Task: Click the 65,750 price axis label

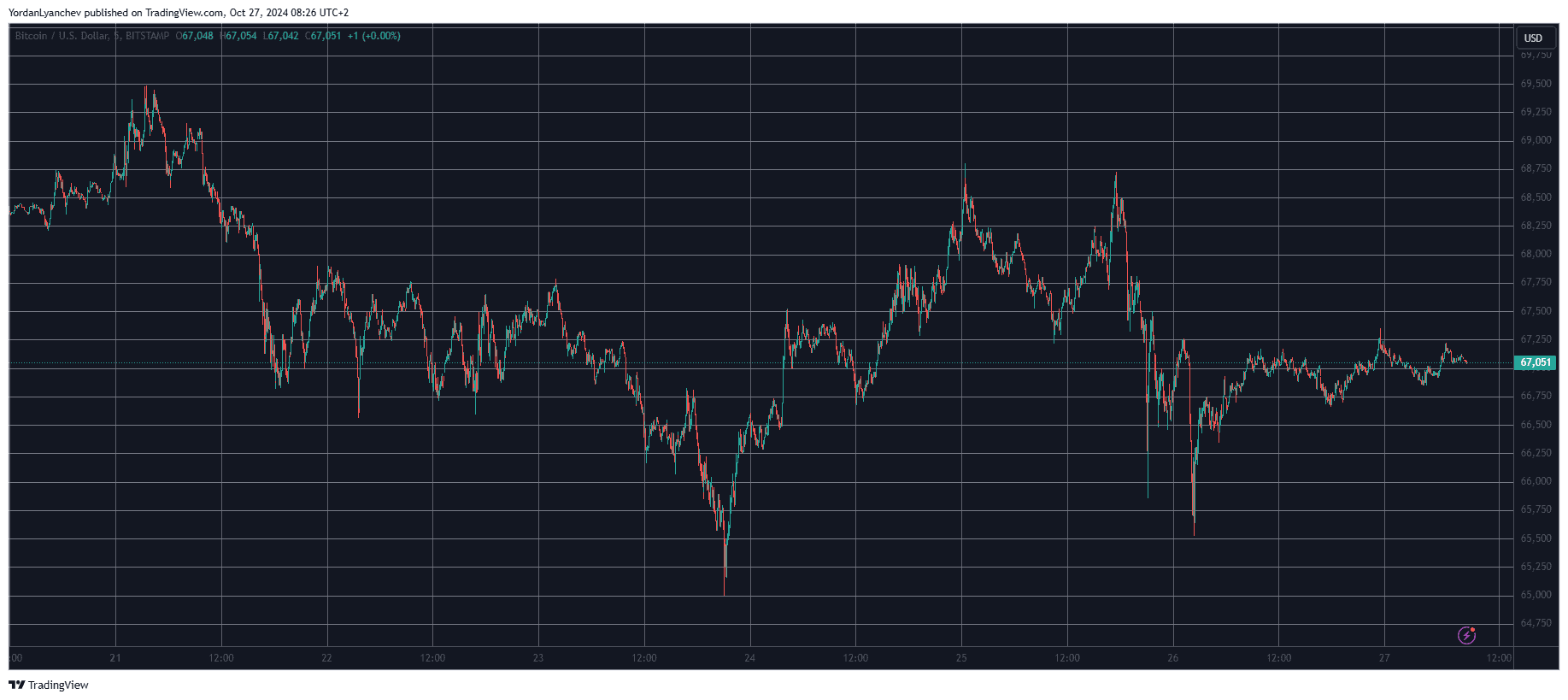Action: [x=1536, y=509]
